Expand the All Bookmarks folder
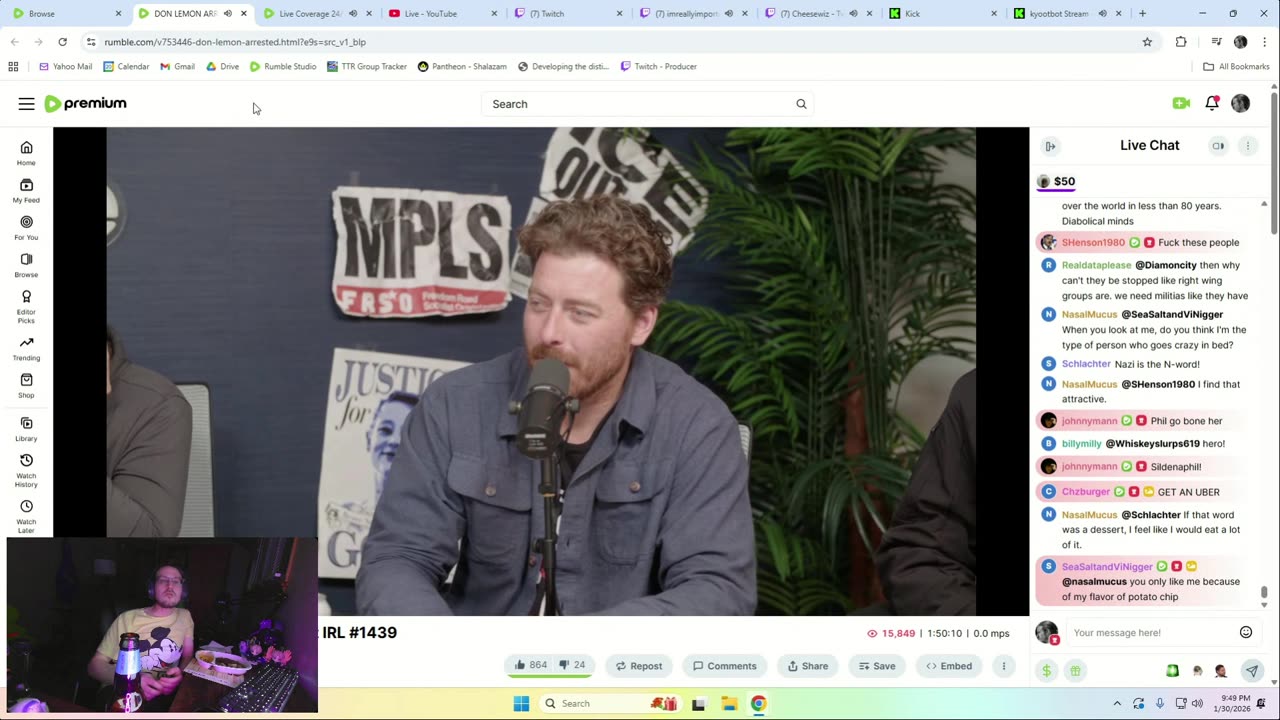 (1236, 66)
